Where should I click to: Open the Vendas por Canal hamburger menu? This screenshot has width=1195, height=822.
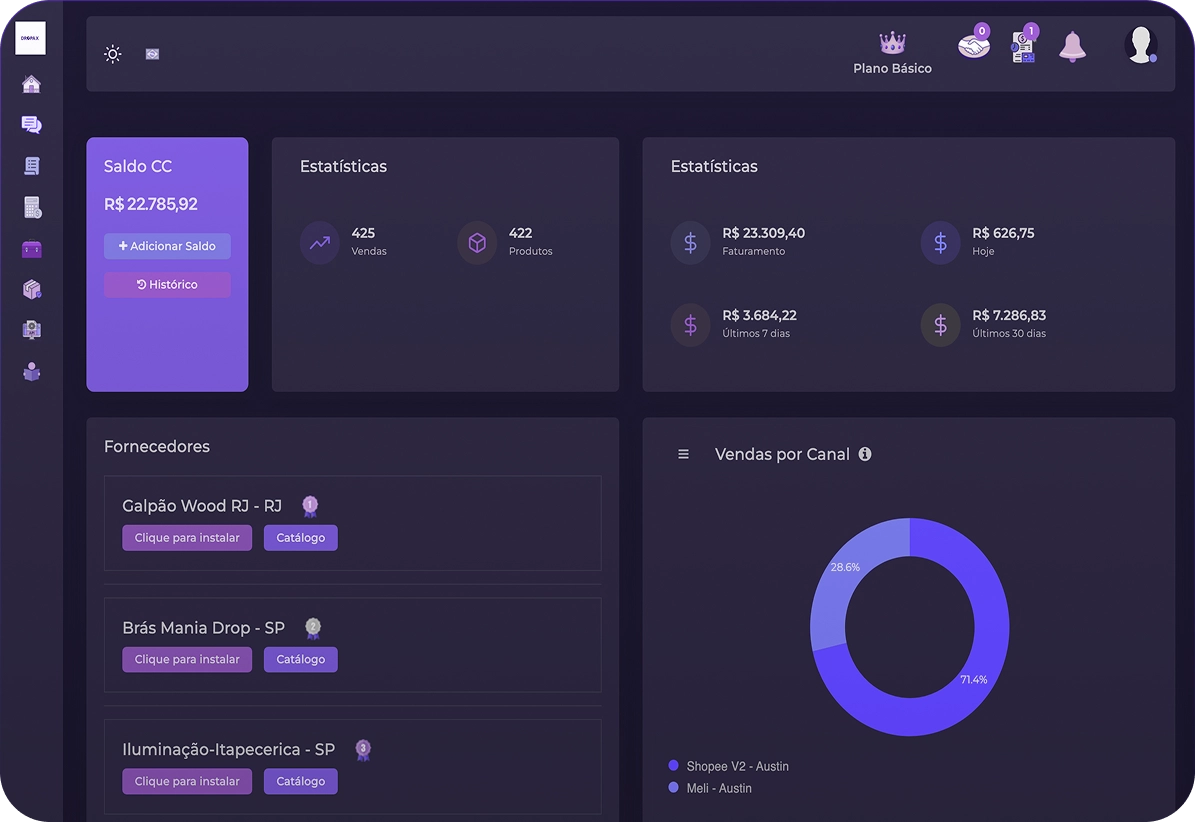click(683, 453)
